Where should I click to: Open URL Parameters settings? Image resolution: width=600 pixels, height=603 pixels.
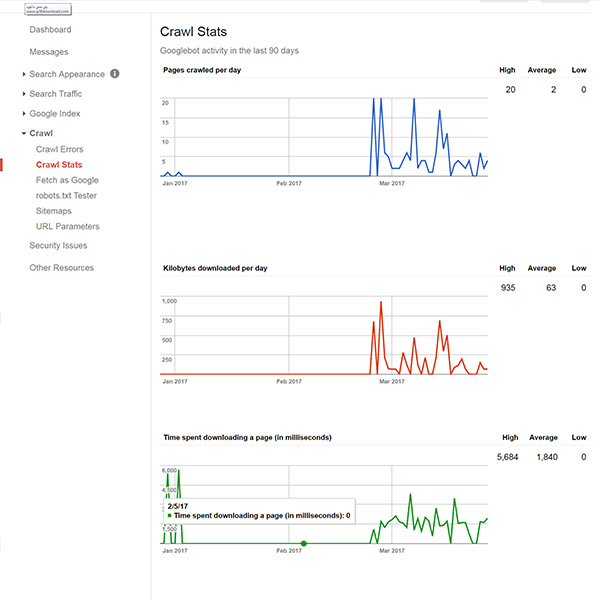(67, 226)
